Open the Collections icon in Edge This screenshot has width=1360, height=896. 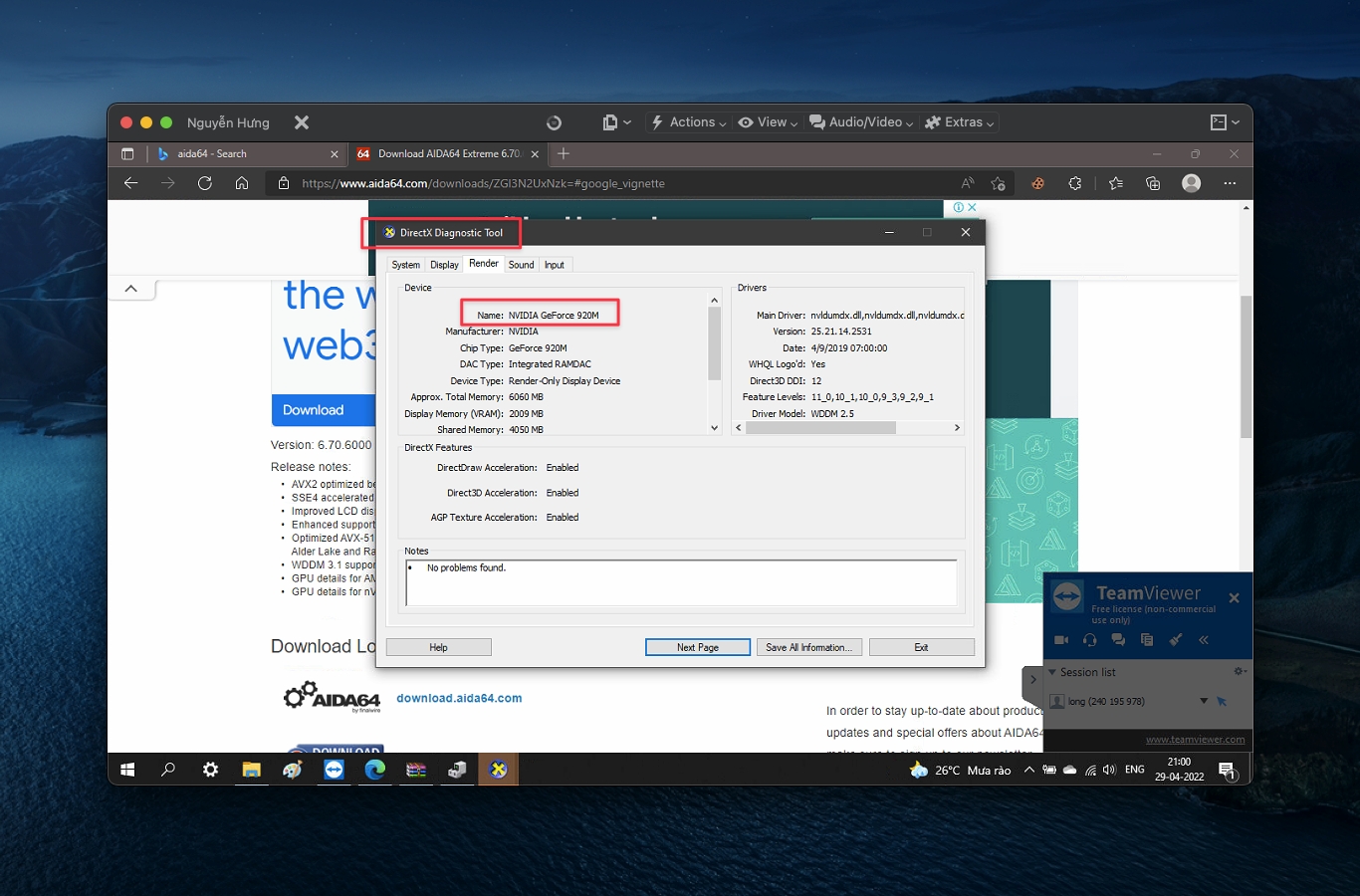coord(1153,183)
